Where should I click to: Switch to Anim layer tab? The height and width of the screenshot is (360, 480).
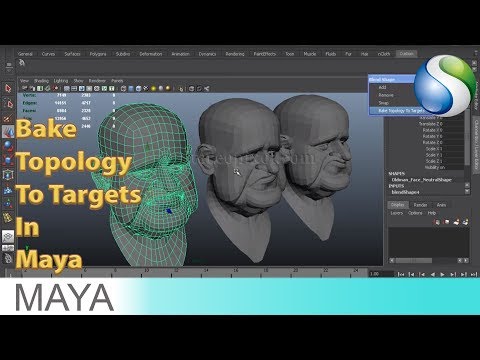pos(441,205)
